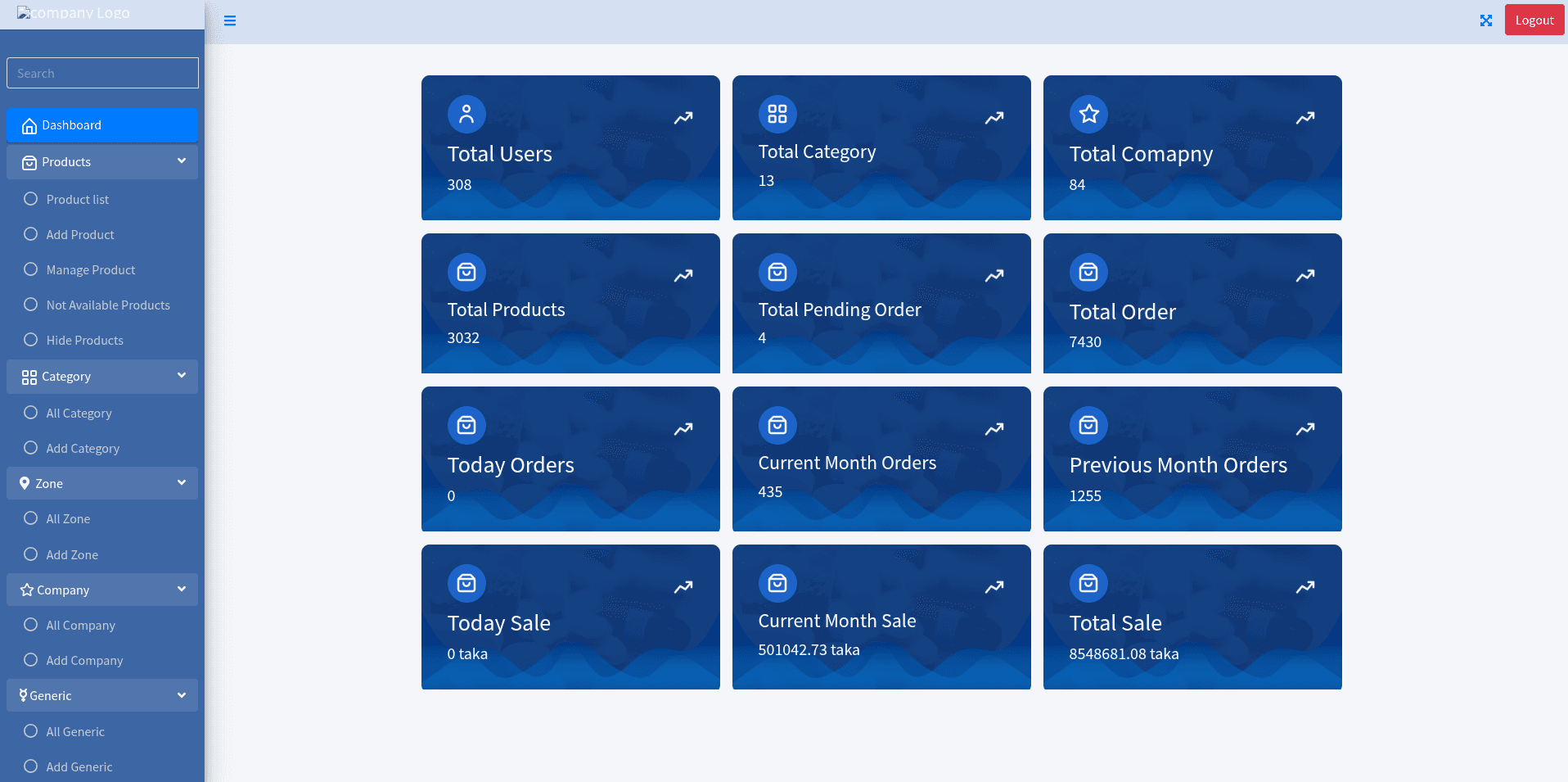
Task: Click the trend arrow on Today Sale card
Action: click(683, 586)
